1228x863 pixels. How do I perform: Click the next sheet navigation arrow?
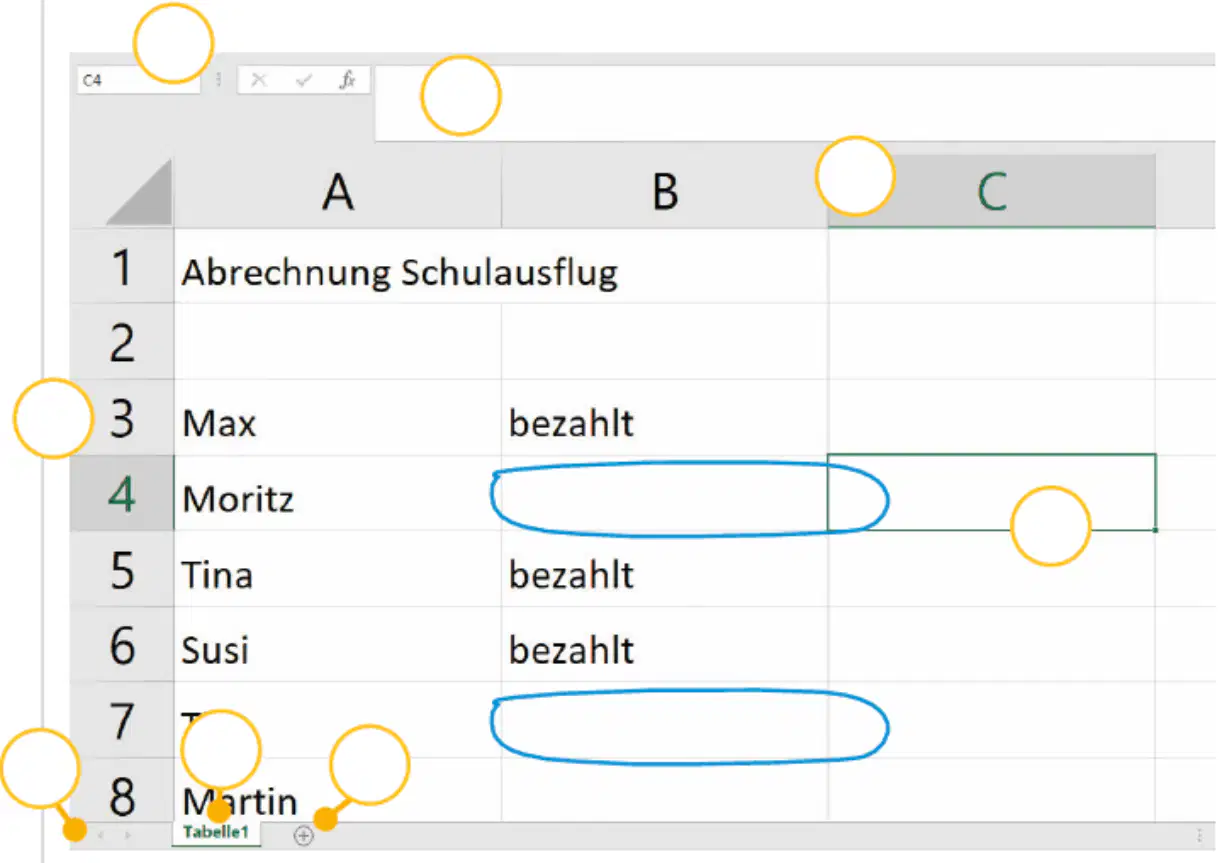tap(127, 834)
